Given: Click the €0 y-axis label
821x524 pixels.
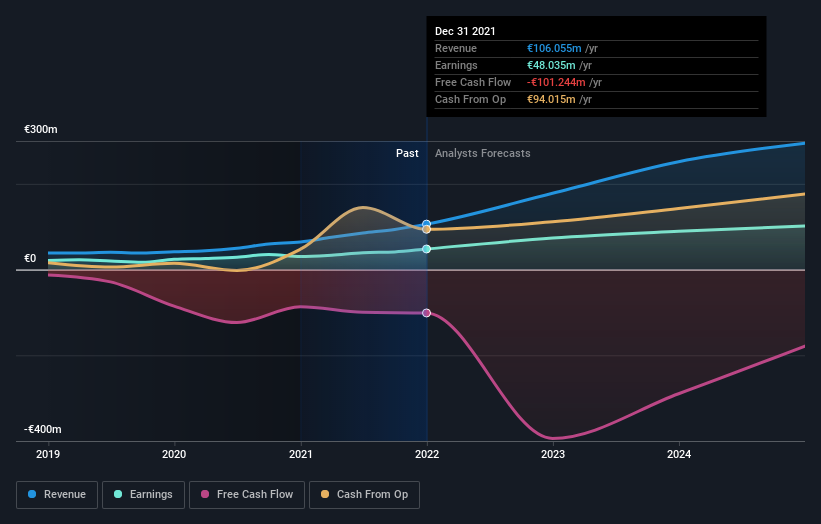Looking at the screenshot, I should click(x=30, y=259).
